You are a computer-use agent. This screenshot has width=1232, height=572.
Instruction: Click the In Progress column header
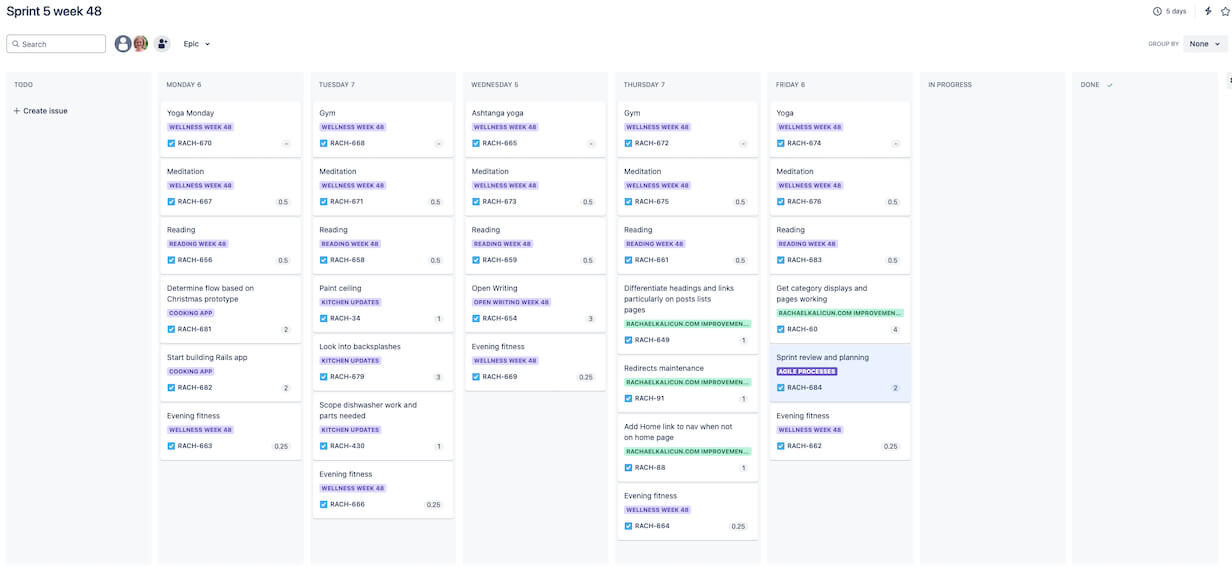[x=949, y=85]
